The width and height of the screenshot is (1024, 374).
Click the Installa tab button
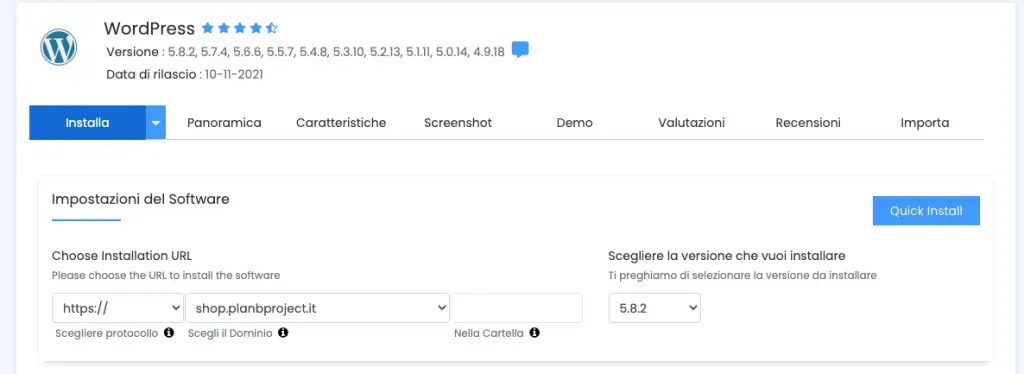point(88,123)
